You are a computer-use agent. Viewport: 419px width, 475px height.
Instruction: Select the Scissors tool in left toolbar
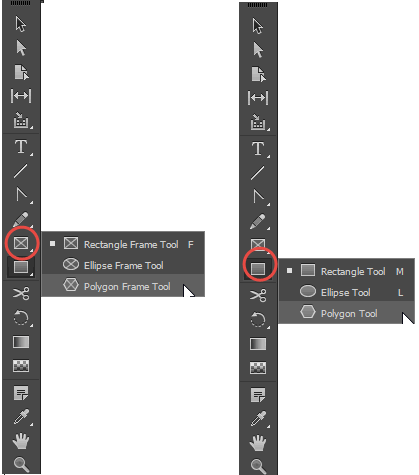click(x=21, y=293)
